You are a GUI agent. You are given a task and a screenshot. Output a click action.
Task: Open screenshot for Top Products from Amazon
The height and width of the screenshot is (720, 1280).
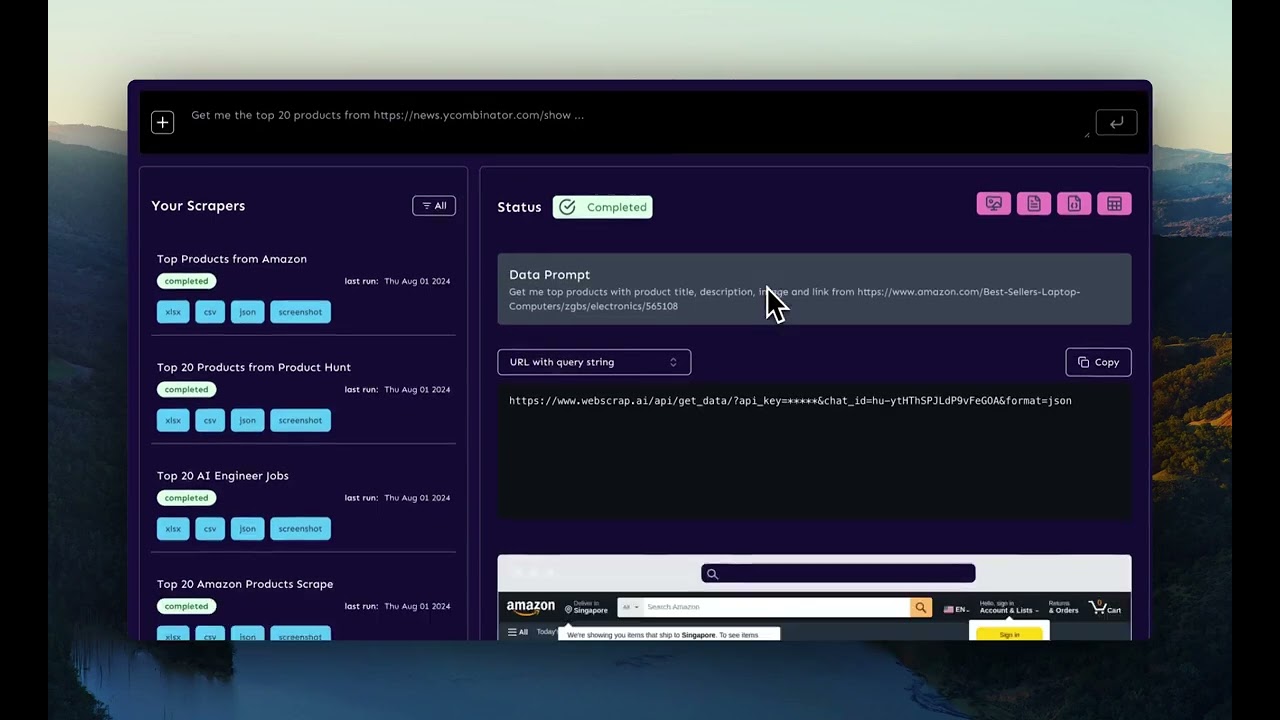[x=300, y=312]
